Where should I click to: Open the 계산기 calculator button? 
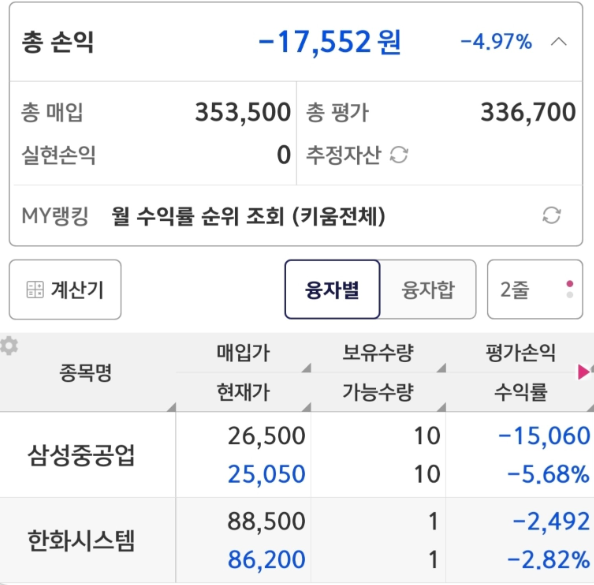click(65, 289)
